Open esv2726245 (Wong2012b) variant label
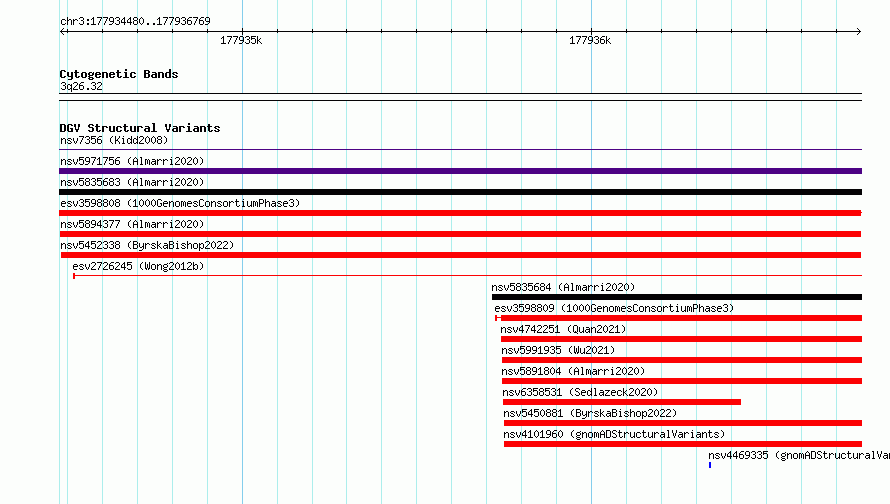The width and height of the screenshot is (890, 504). [x=138, y=266]
